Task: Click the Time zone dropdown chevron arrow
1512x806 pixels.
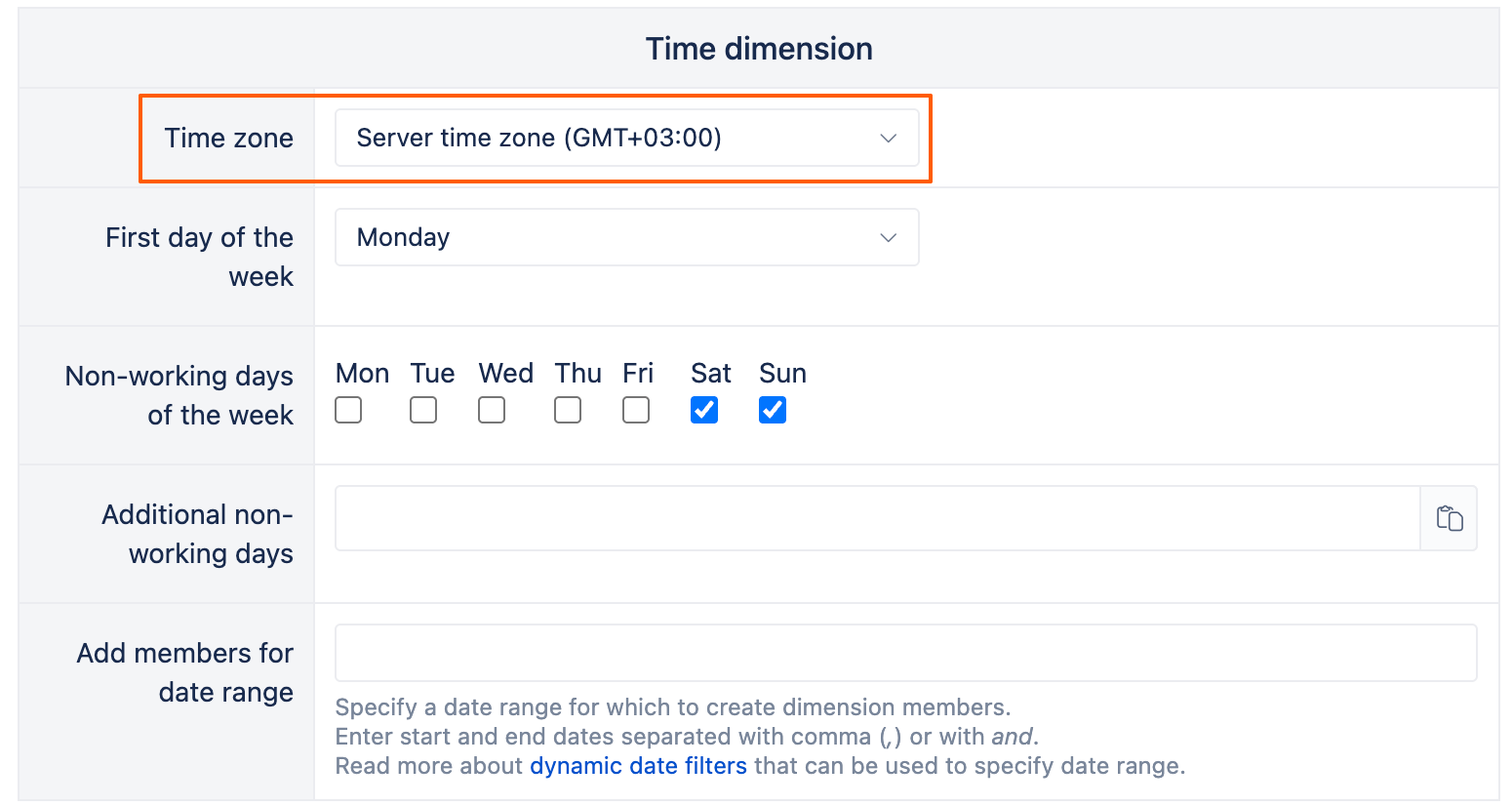Action: pyautogui.click(x=888, y=139)
